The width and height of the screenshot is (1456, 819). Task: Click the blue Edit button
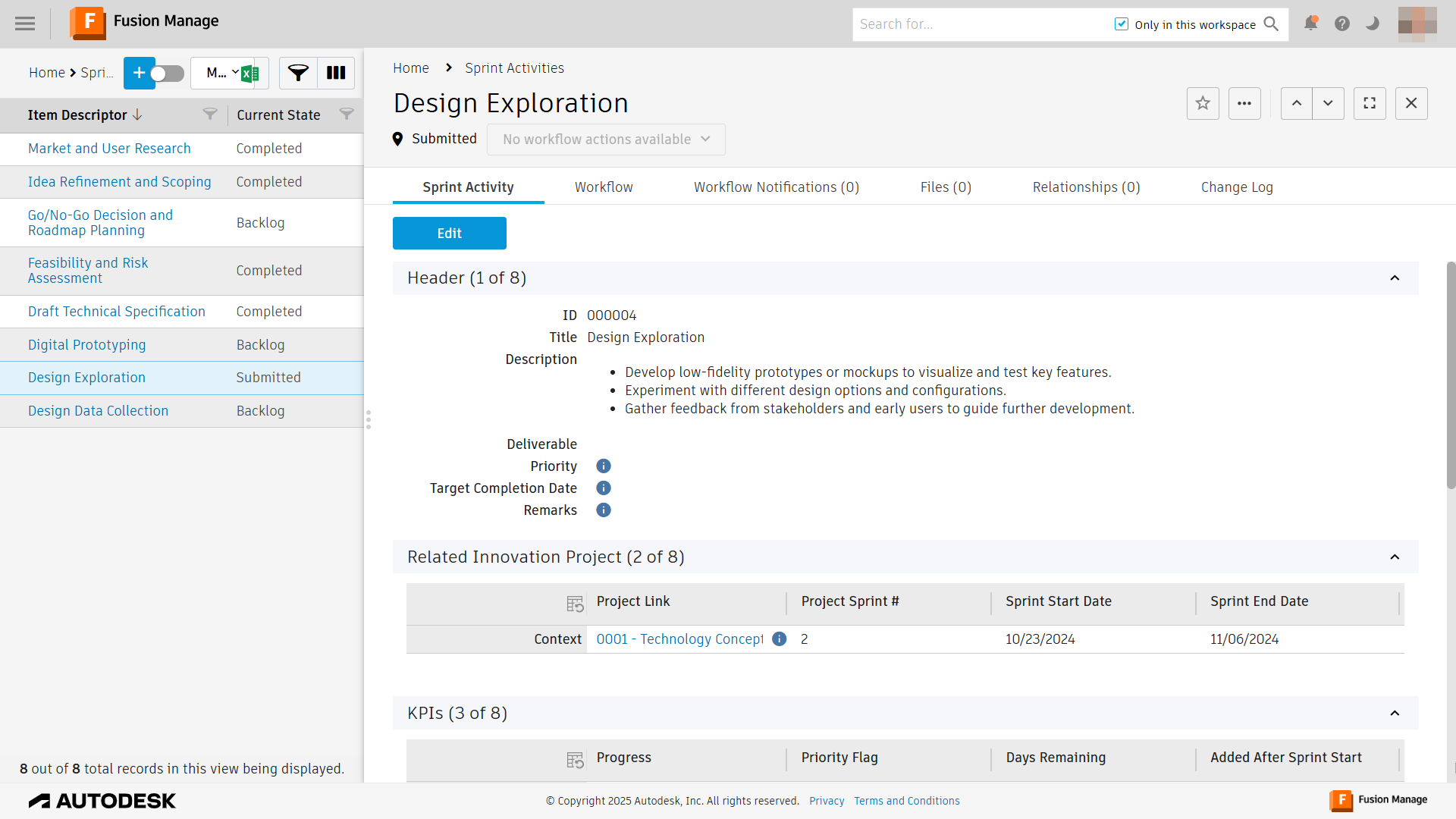pos(450,234)
